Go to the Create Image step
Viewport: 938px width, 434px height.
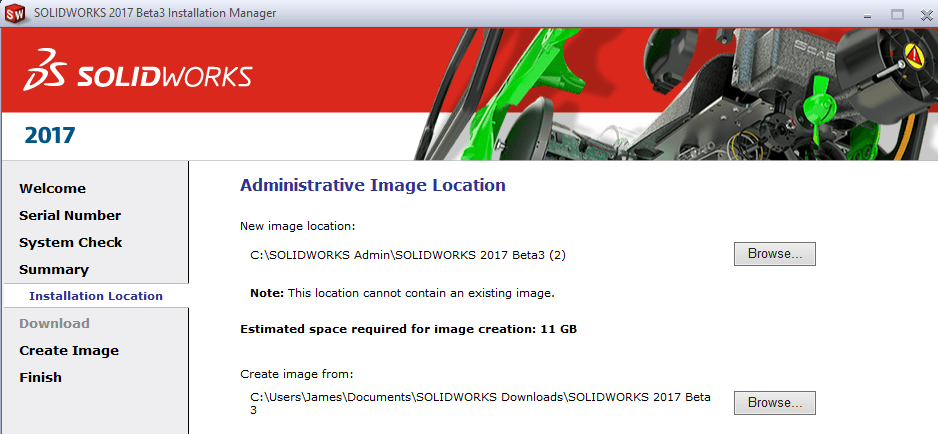(69, 350)
